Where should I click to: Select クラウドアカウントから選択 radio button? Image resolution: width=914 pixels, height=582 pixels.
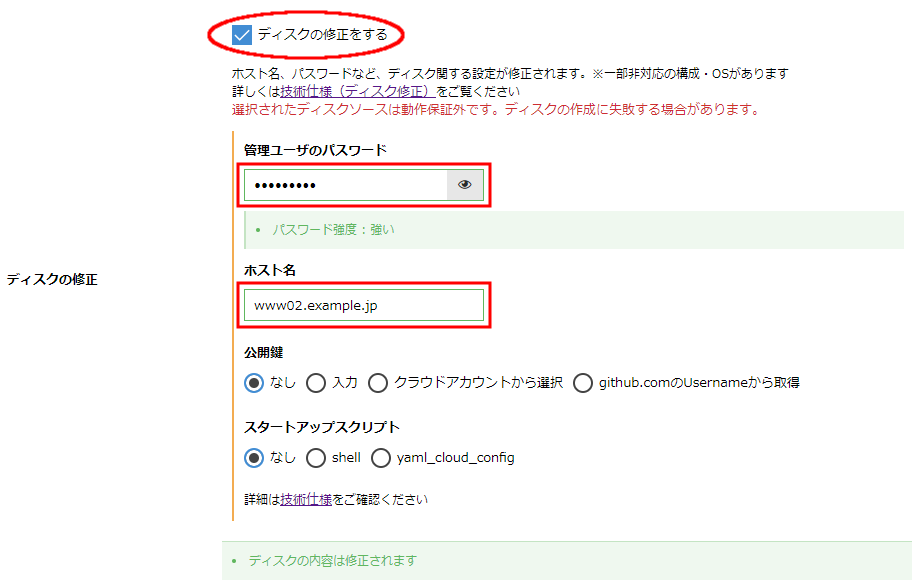point(378,382)
